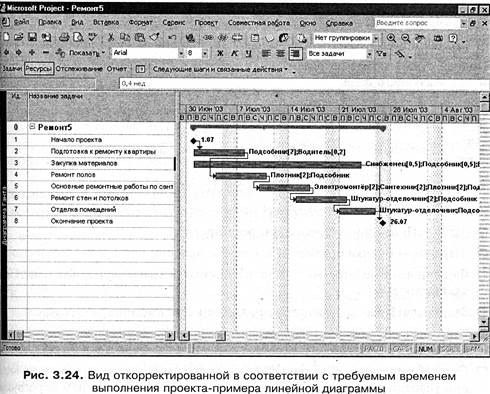Click the Отслеживание guide button
490x394 pixels.
pyautogui.click(x=79, y=69)
